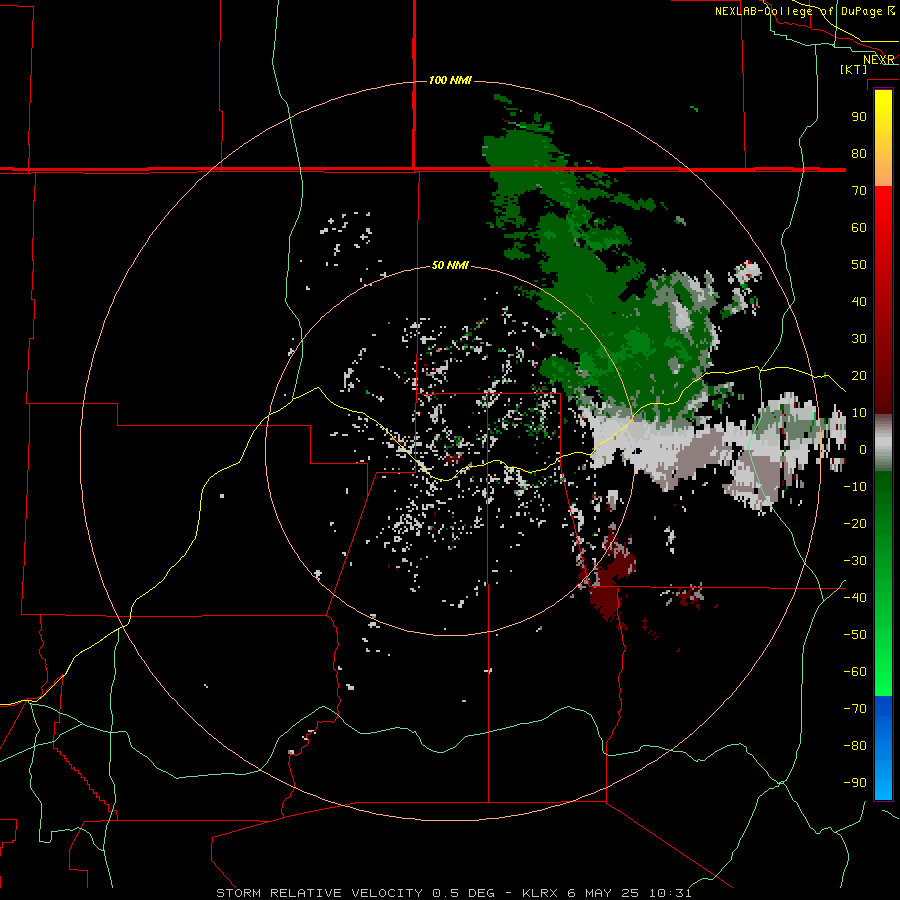Click the 100 NMI range ring label

pyautogui.click(x=450, y=80)
